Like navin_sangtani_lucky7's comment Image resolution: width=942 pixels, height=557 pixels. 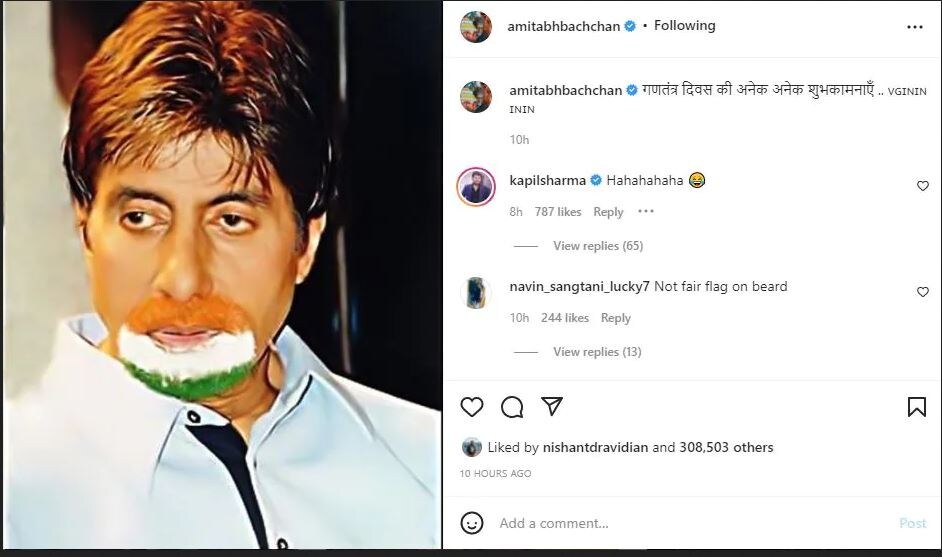(923, 292)
